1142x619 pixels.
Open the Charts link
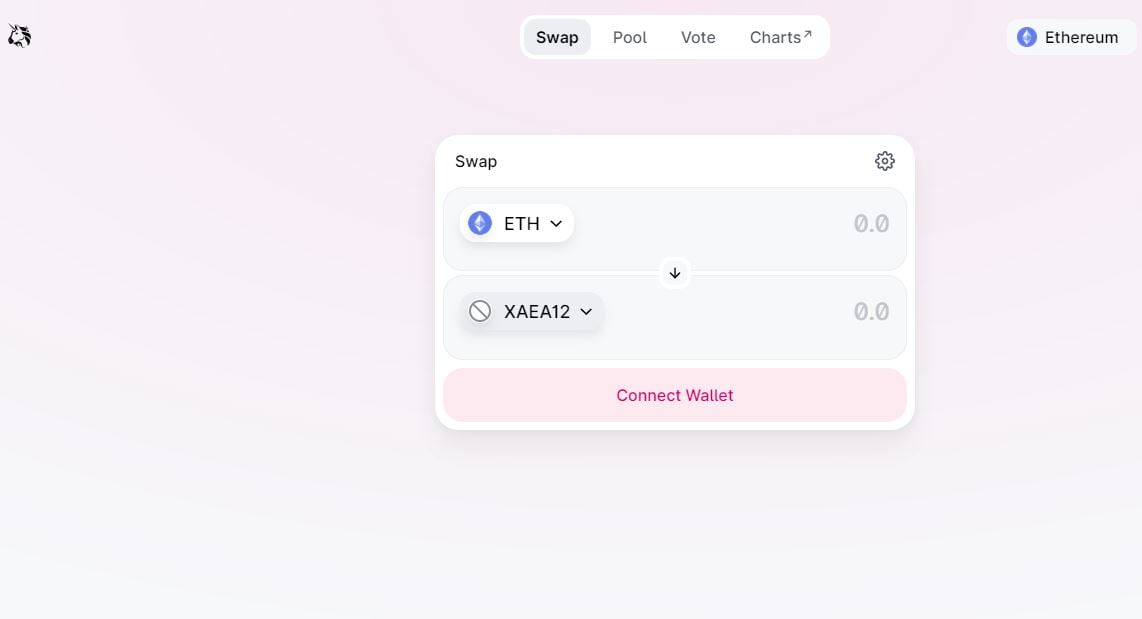click(x=775, y=37)
